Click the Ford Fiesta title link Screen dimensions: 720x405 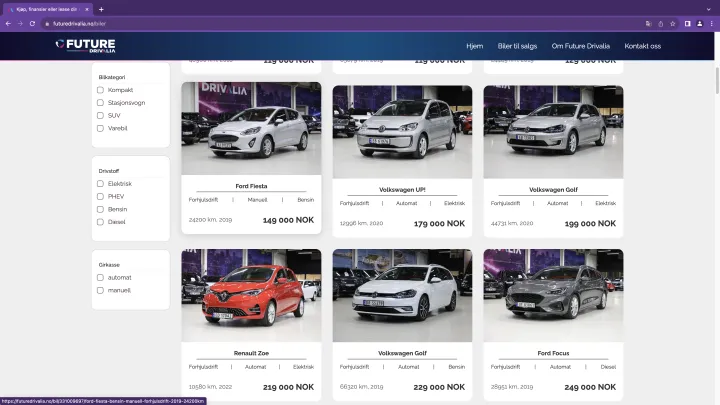click(251, 186)
